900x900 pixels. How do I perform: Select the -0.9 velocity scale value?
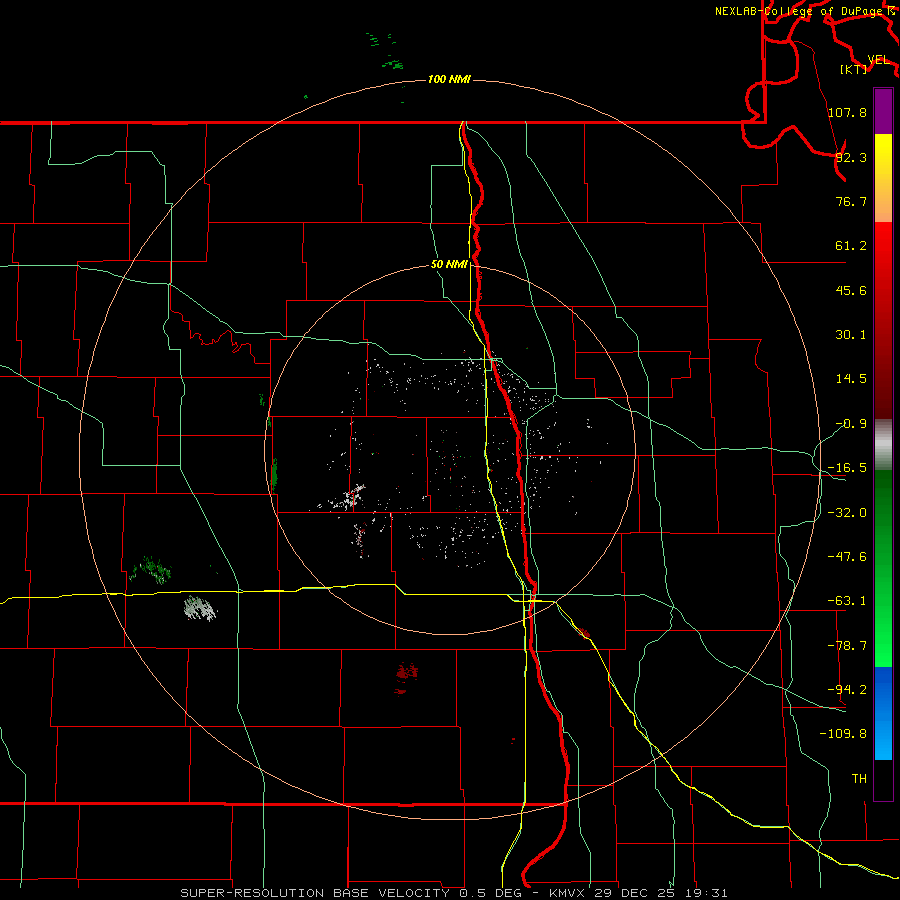click(851, 424)
